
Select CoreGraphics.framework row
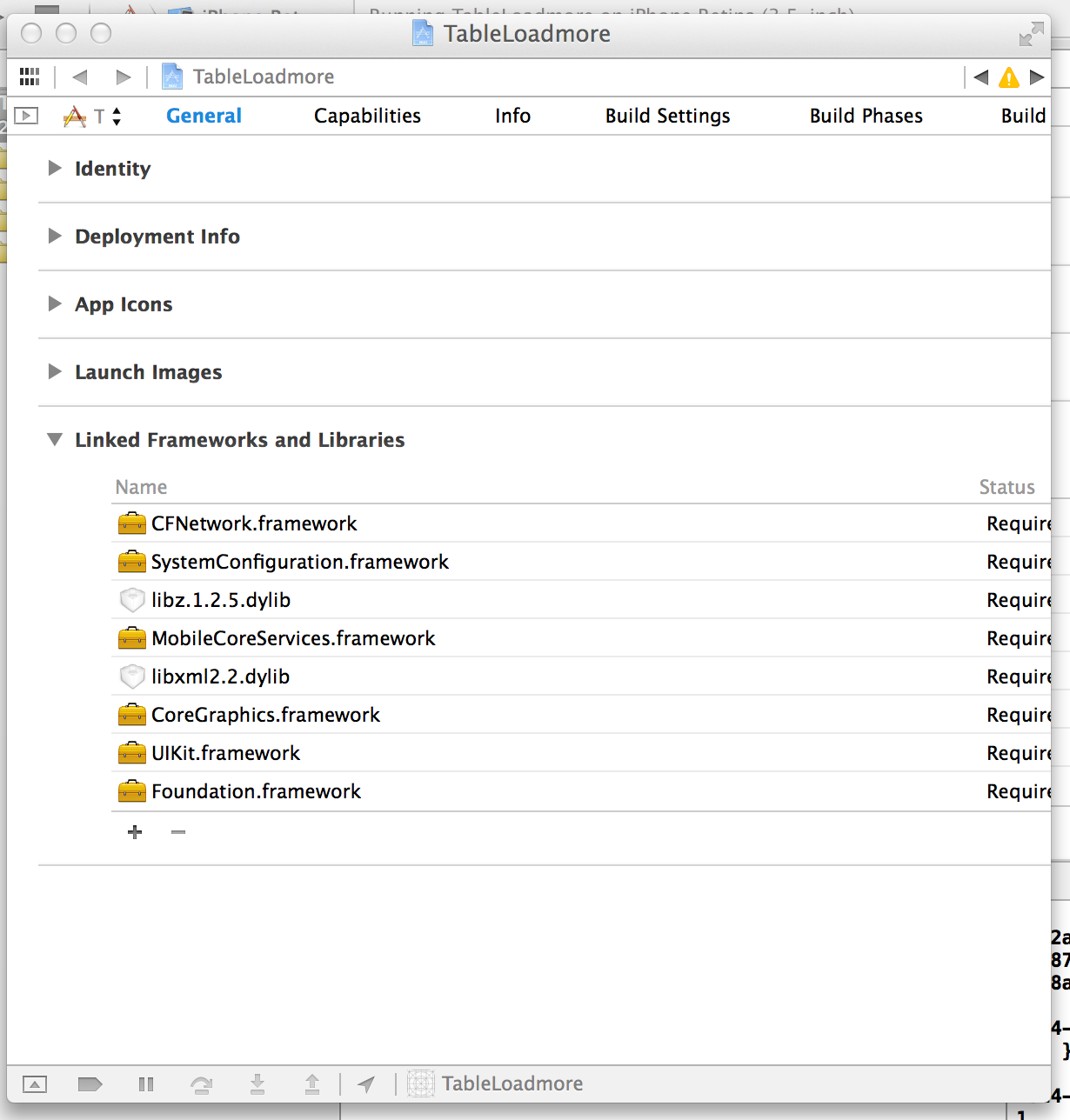pos(581,715)
